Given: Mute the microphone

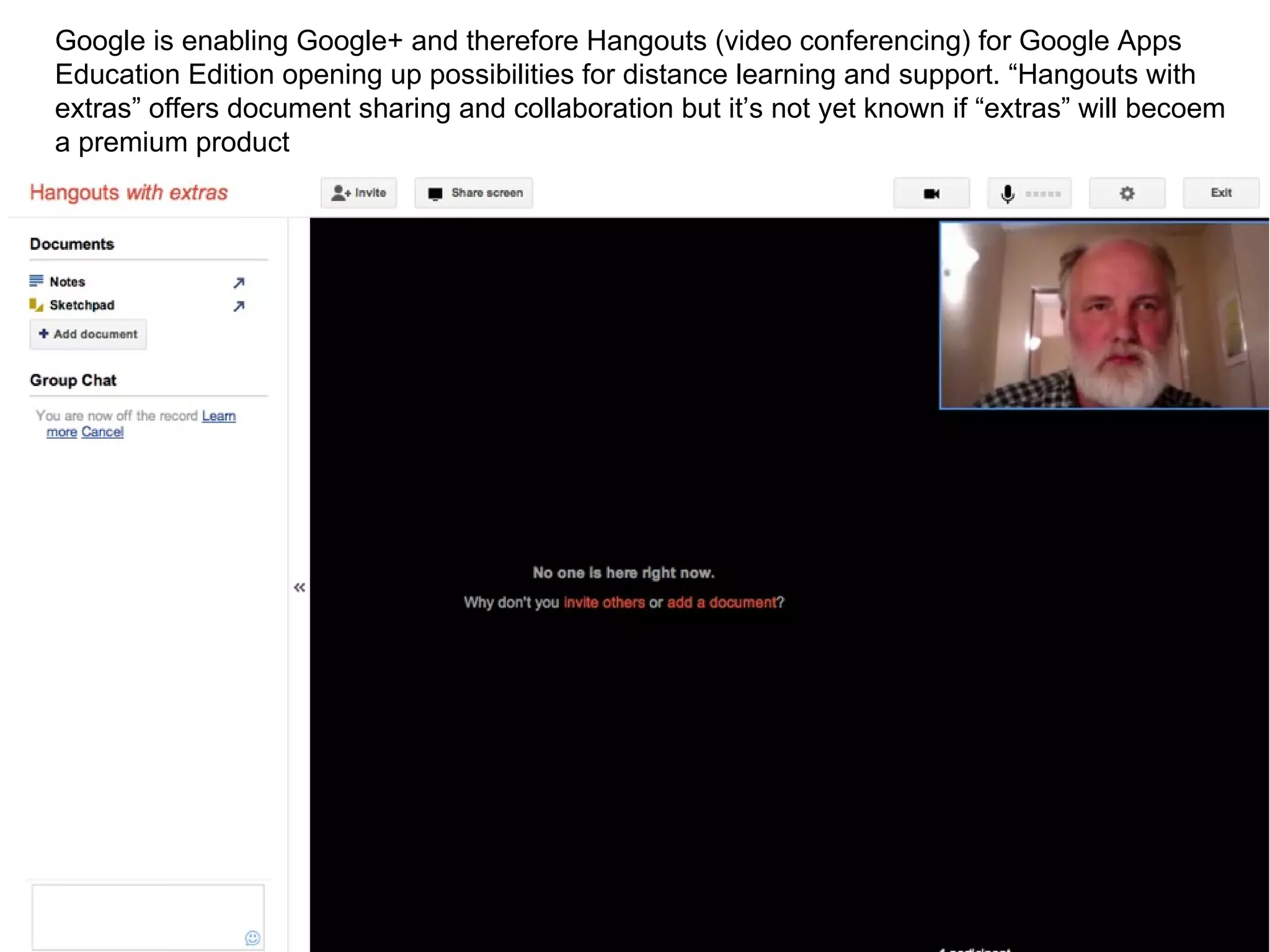Looking at the screenshot, I should tap(1029, 193).
